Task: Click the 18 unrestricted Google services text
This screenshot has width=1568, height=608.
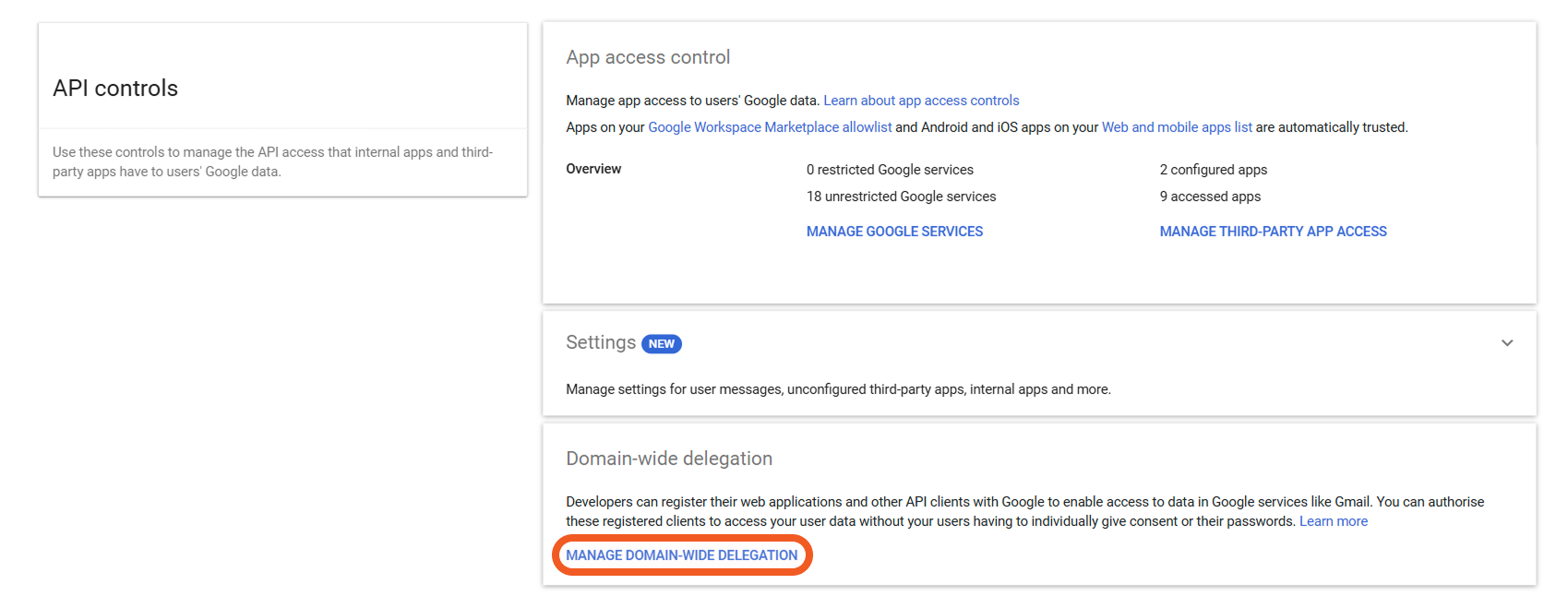Action: 901,197
